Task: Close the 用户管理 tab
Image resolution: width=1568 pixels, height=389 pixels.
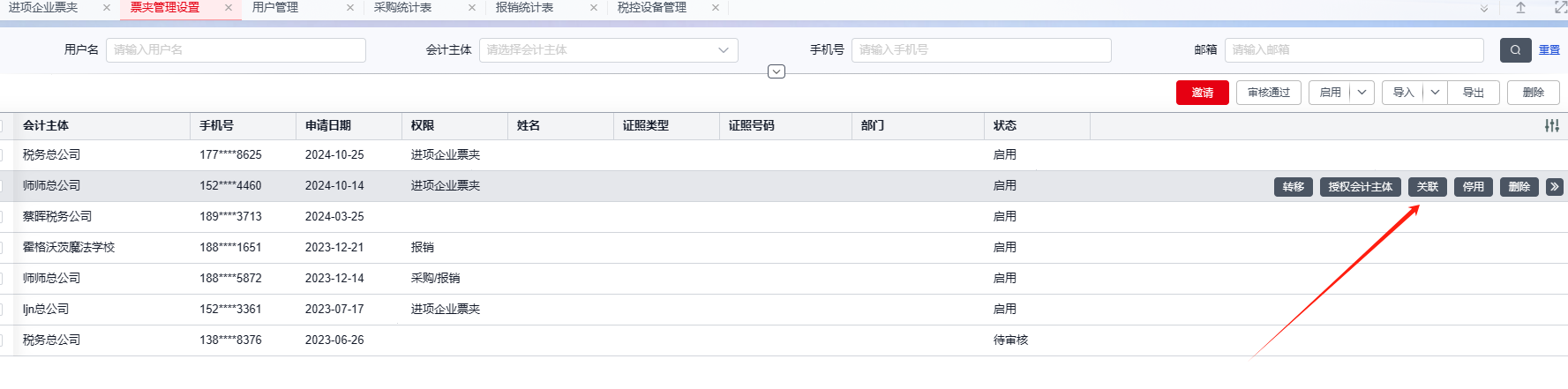Action: click(x=350, y=8)
